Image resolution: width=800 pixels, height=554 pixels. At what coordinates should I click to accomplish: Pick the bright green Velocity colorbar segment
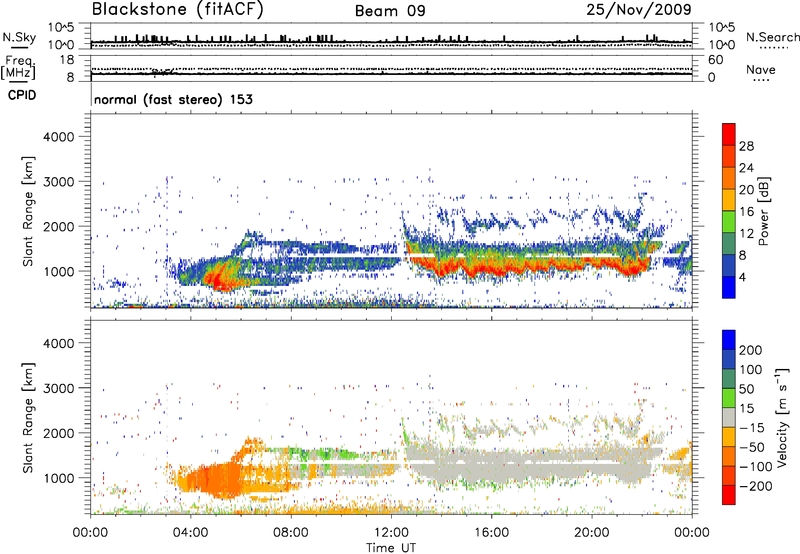(729, 398)
